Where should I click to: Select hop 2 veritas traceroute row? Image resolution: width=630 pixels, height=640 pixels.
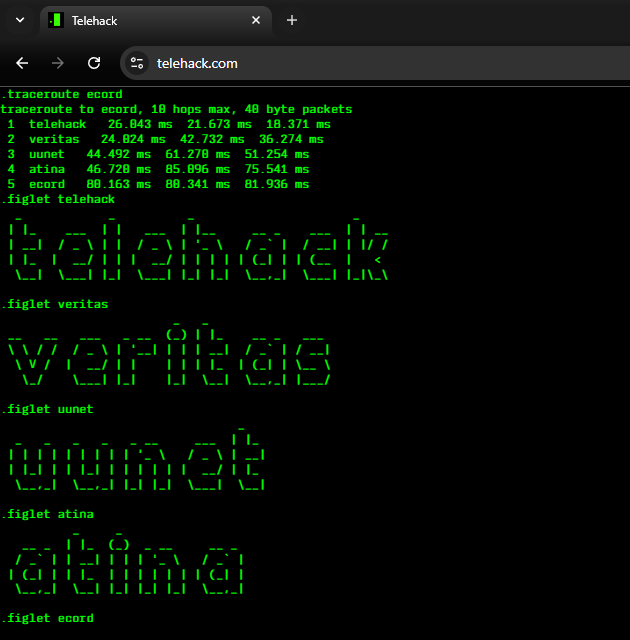pos(165,139)
